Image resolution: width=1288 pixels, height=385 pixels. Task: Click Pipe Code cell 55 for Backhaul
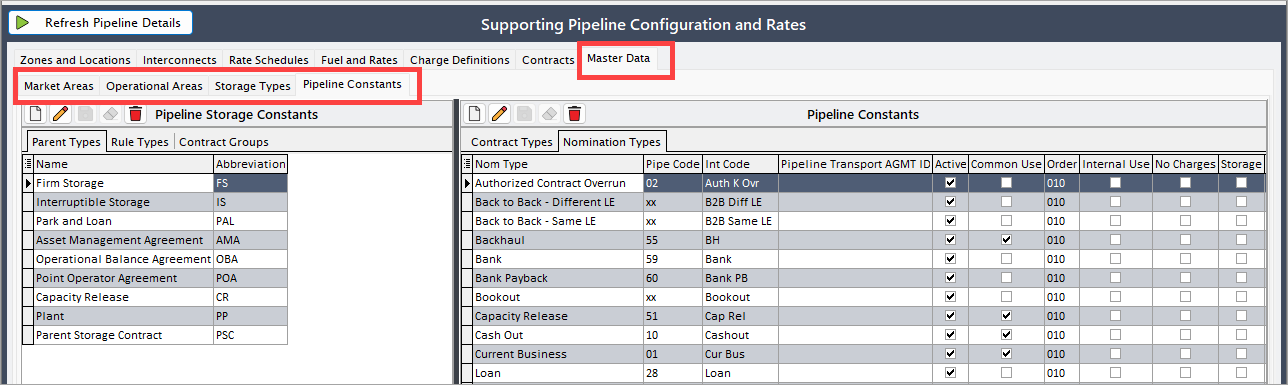pyautogui.click(x=673, y=240)
